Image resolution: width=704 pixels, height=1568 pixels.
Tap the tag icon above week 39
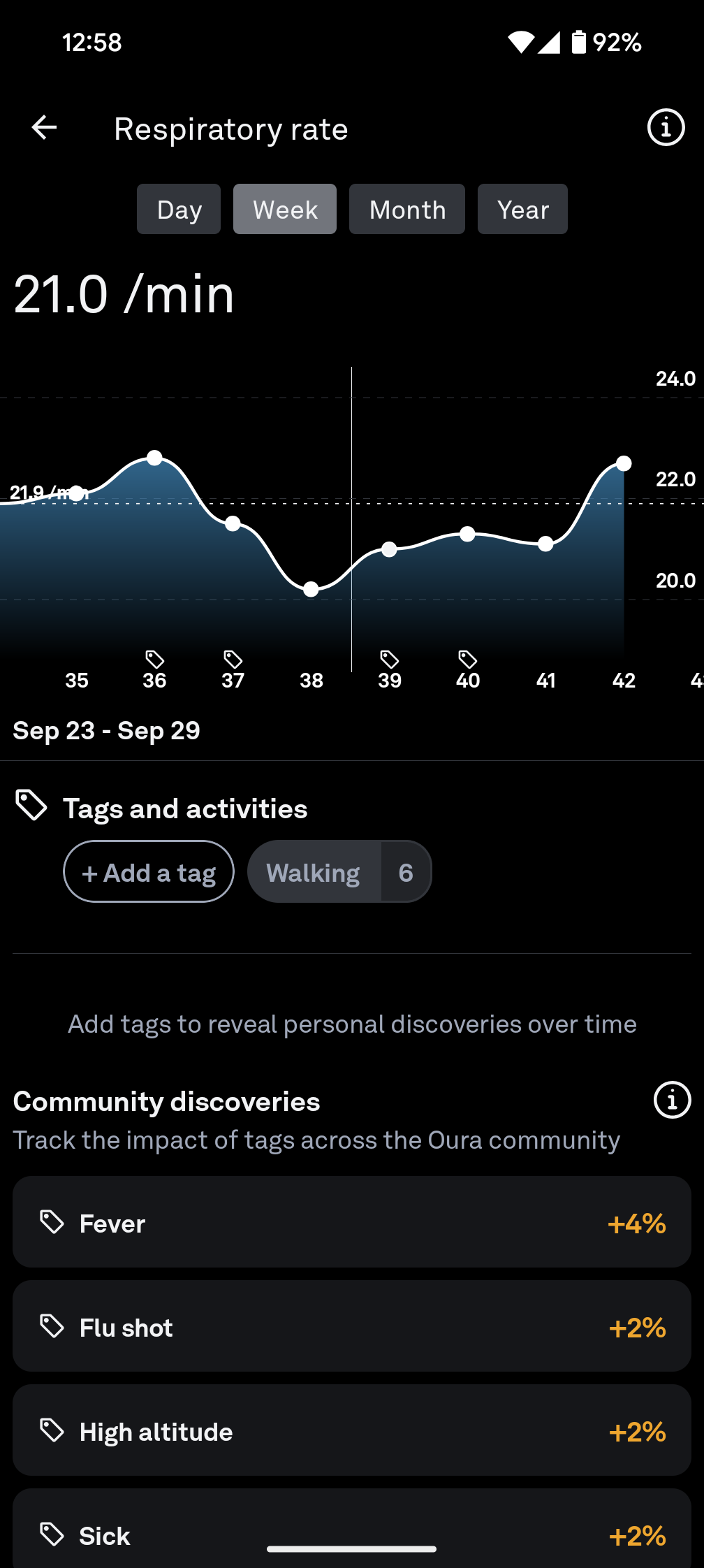(389, 659)
